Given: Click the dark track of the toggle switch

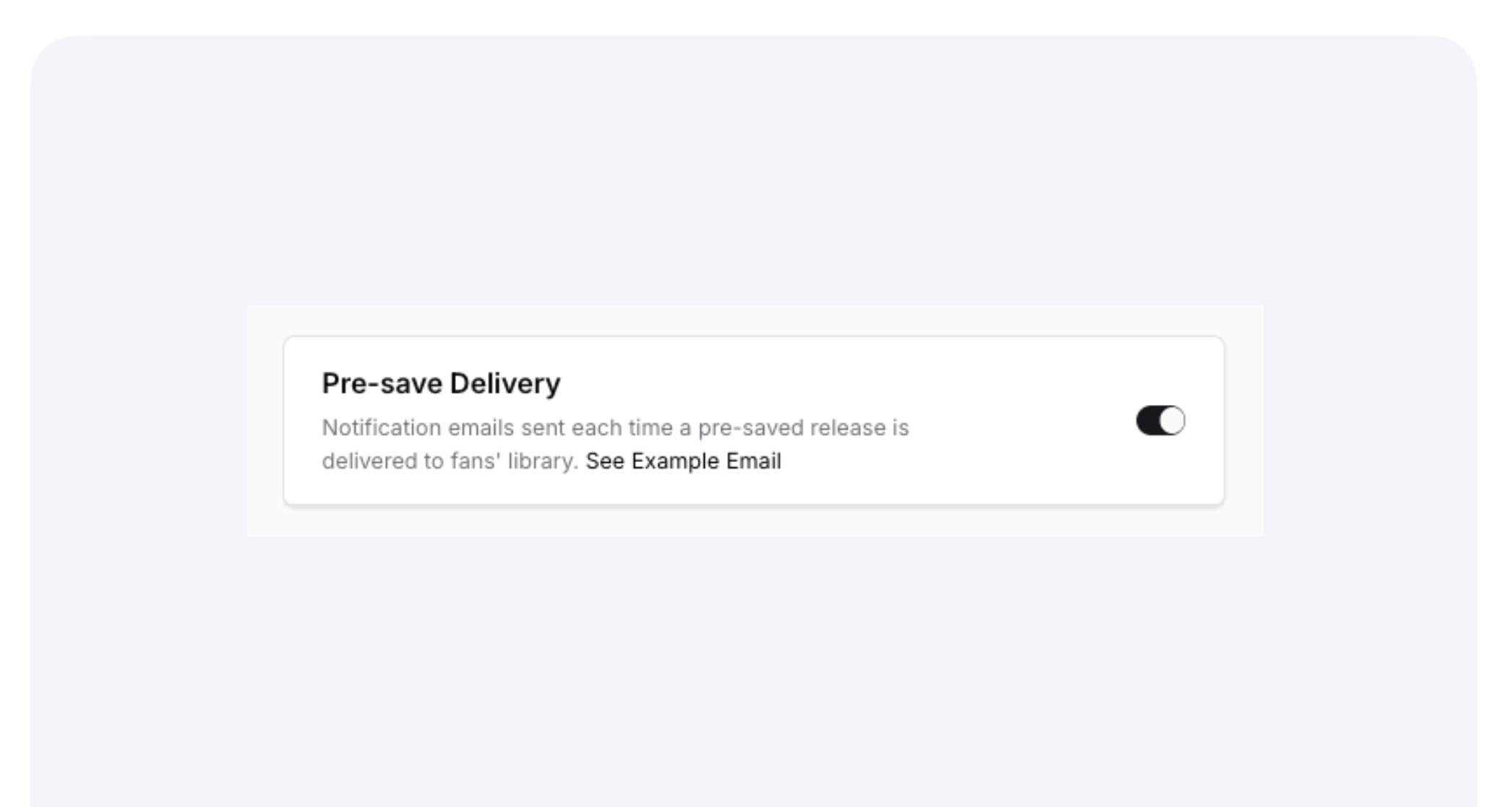Looking at the screenshot, I should coord(1148,421).
